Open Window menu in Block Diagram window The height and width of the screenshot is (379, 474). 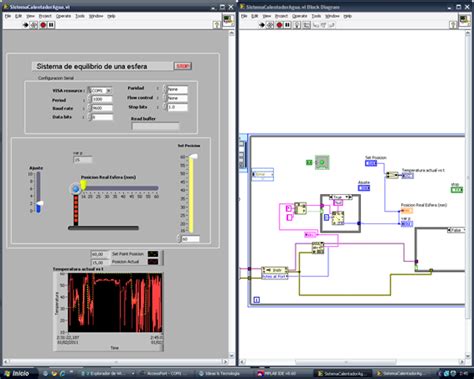click(x=332, y=16)
